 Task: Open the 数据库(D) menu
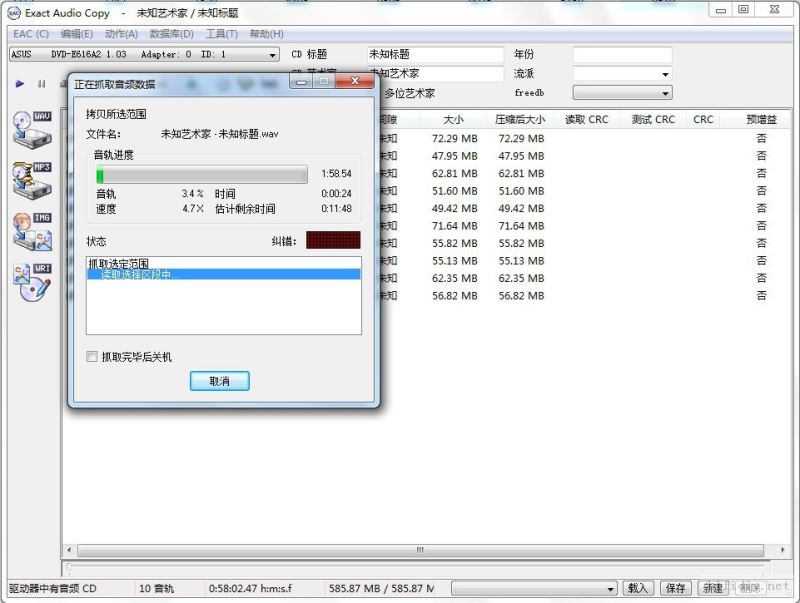[171, 34]
